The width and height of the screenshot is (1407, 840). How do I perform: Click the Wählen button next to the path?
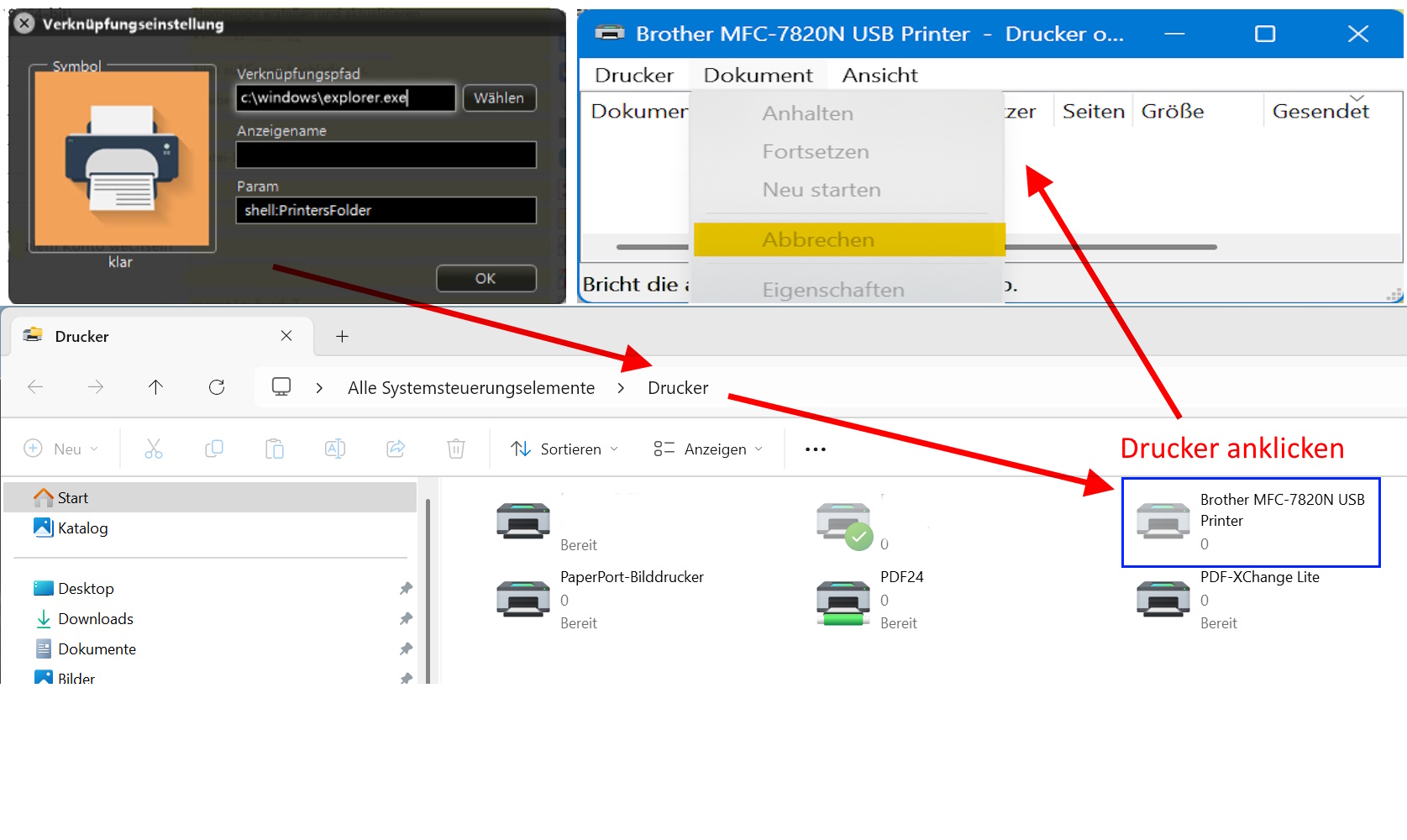pos(499,98)
